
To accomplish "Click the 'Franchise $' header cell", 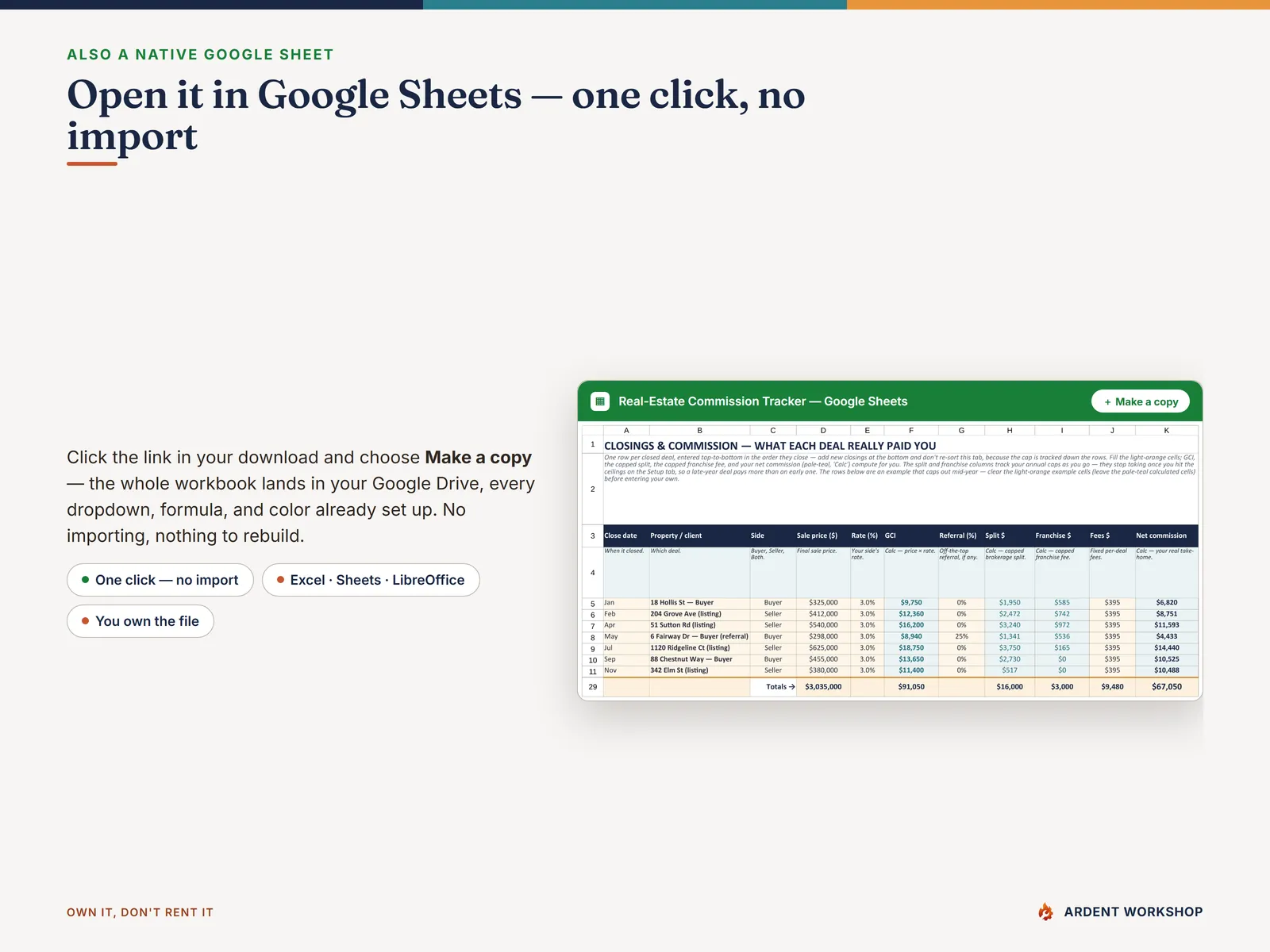I will click(x=1062, y=535).
